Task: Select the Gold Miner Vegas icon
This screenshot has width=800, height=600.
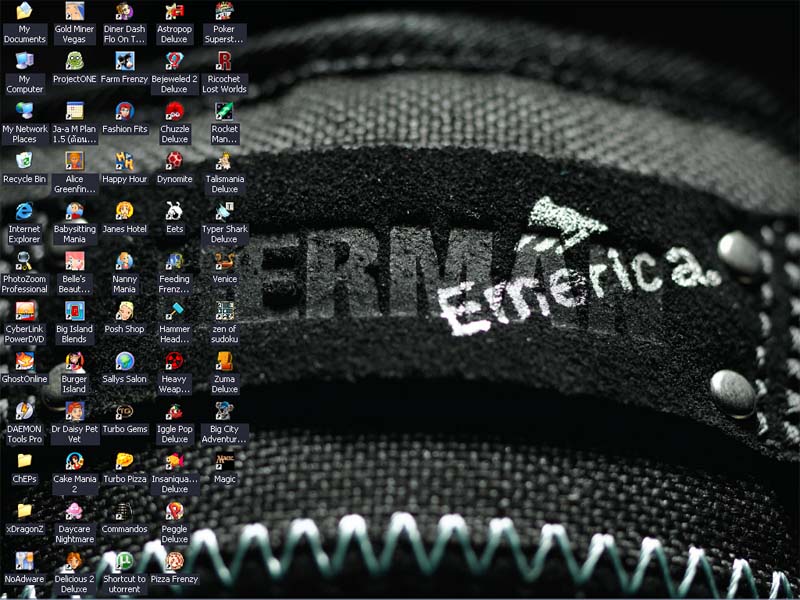Action: [74, 11]
